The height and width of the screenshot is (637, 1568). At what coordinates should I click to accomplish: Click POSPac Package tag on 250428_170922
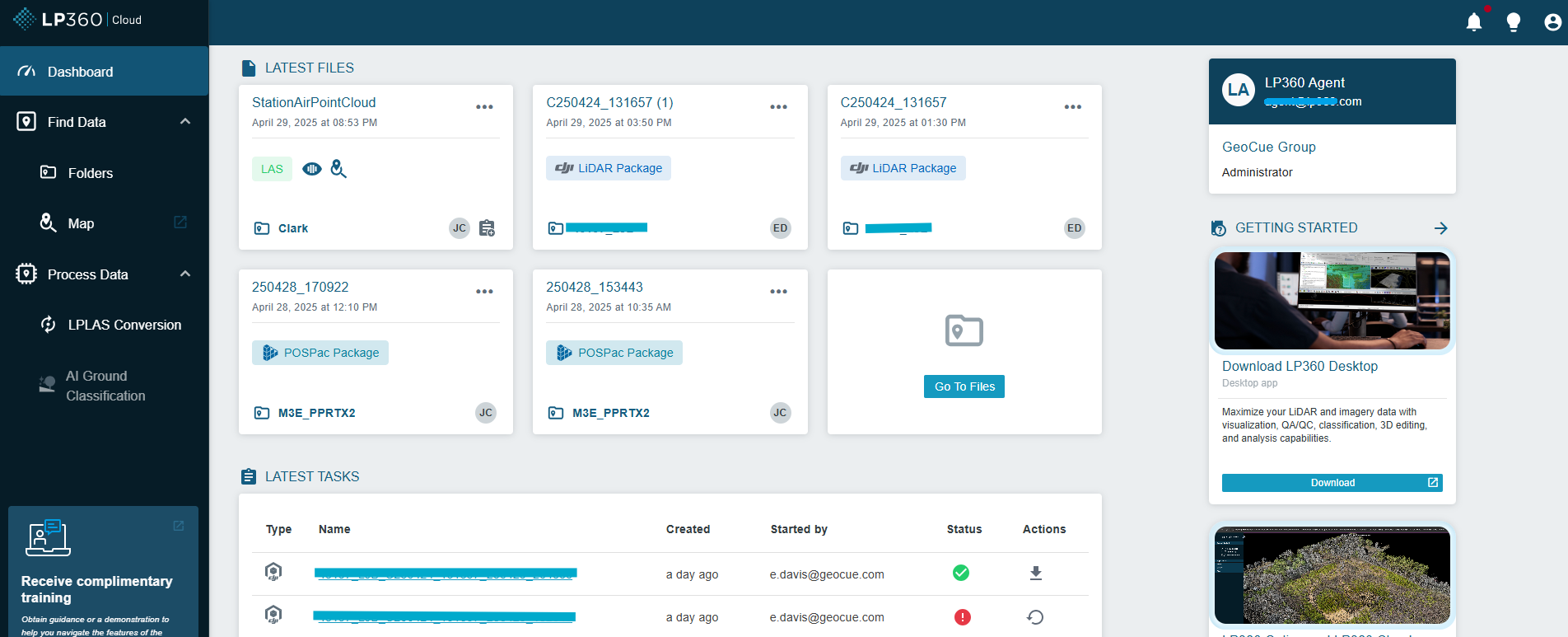(320, 353)
